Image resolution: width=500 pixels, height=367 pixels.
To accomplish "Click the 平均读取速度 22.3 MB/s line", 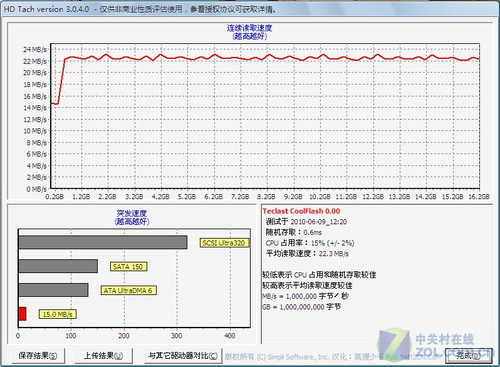I will [307, 254].
